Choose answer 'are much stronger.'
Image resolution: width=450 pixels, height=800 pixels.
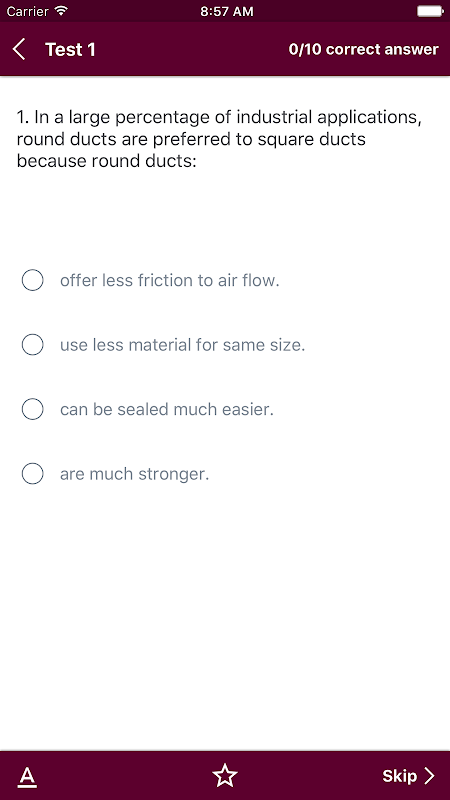(x=135, y=474)
